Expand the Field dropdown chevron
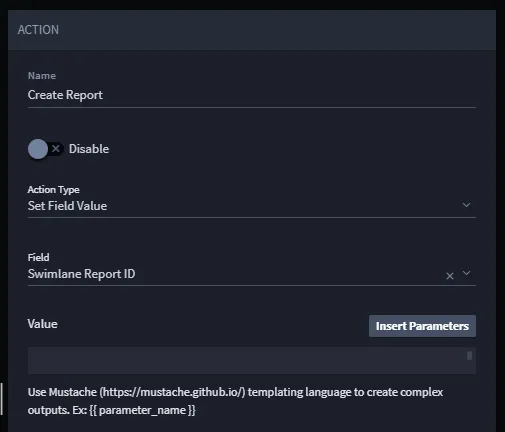Screen dimensions: 505x432 coord(466,273)
